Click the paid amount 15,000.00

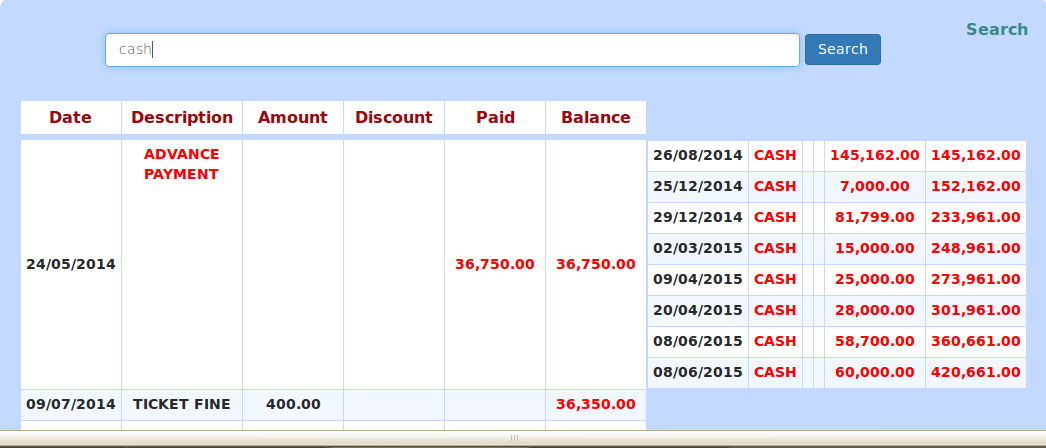pos(875,248)
